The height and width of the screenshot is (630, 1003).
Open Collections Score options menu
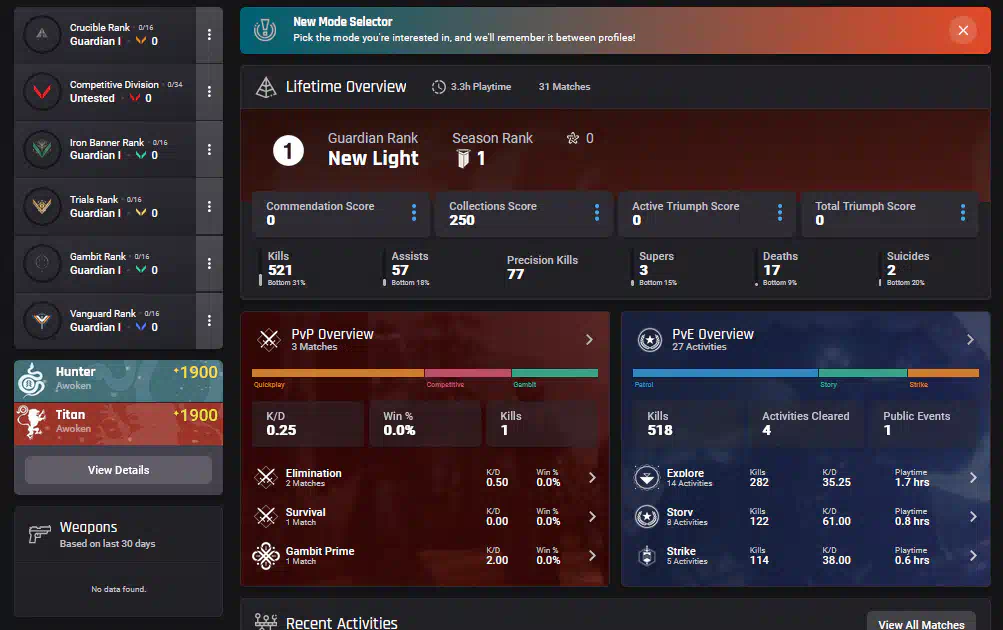tap(597, 212)
